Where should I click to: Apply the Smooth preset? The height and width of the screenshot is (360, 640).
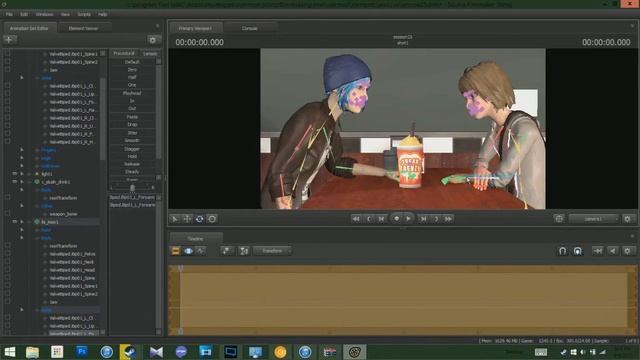point(132,140)
